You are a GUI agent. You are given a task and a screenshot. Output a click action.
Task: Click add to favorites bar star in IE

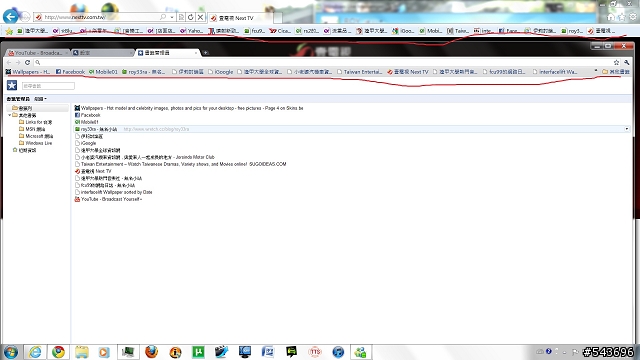9,31
